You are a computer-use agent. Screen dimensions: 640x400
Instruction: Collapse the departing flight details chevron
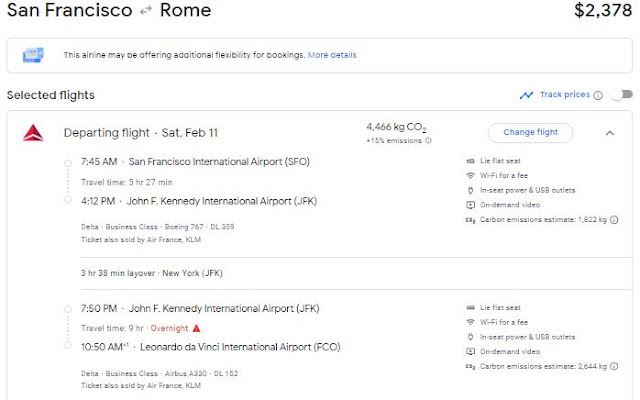(x=610, y=132)
